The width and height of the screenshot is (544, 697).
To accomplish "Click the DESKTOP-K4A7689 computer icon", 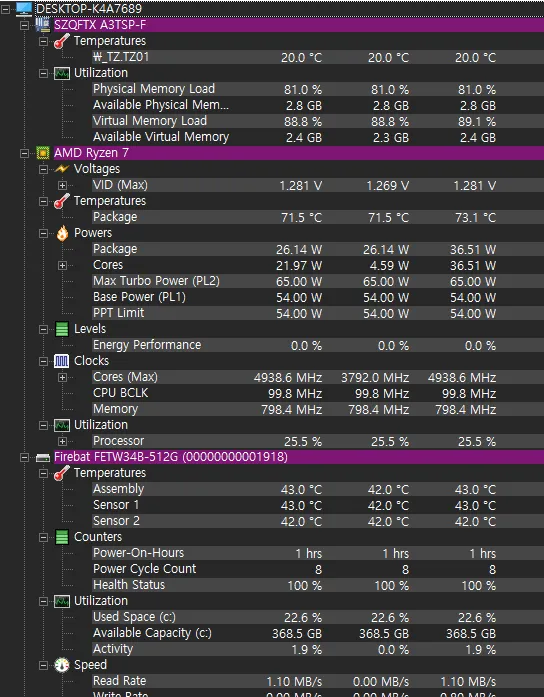I will [24, 8].
